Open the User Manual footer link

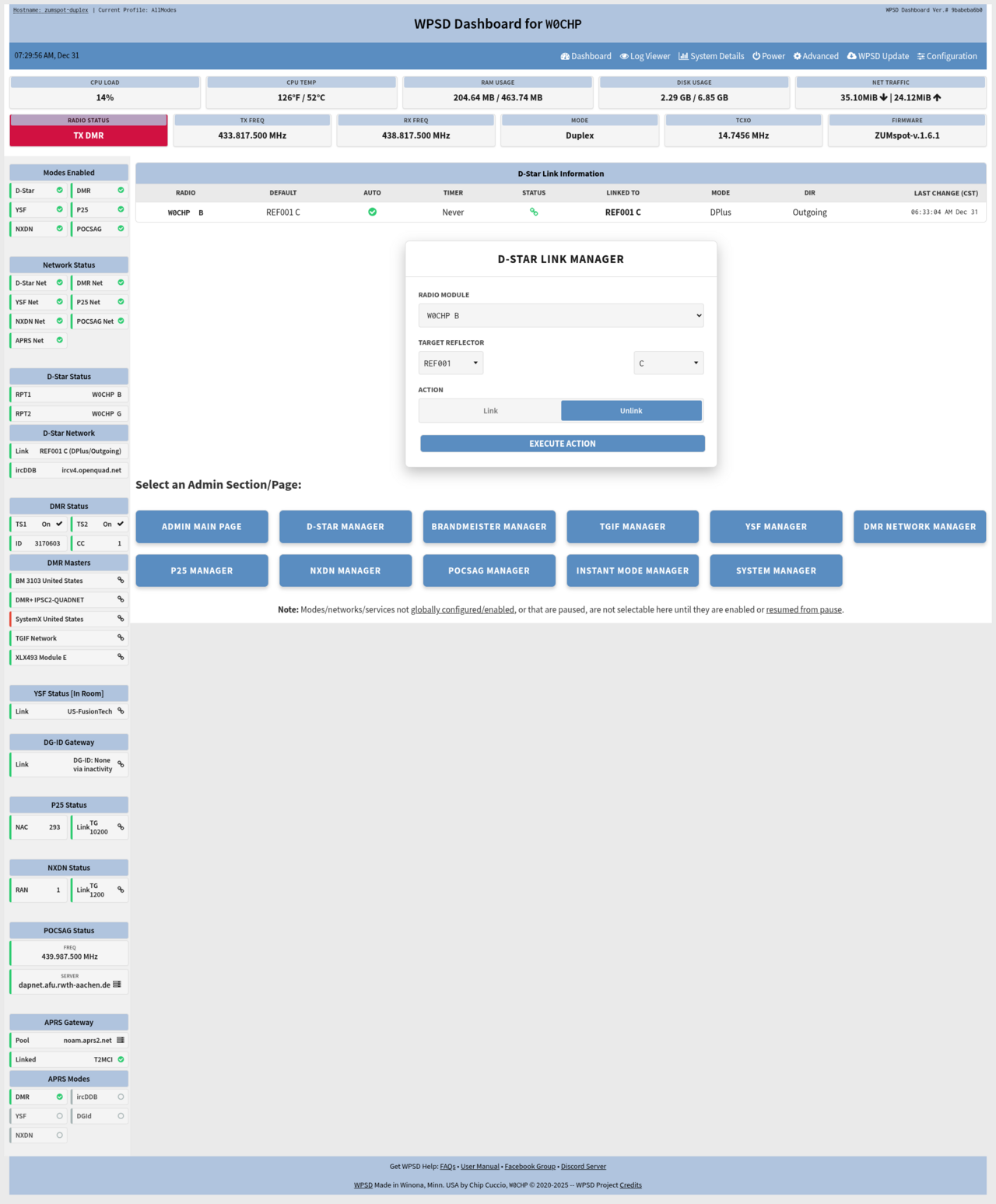(x=479, y=1167)
